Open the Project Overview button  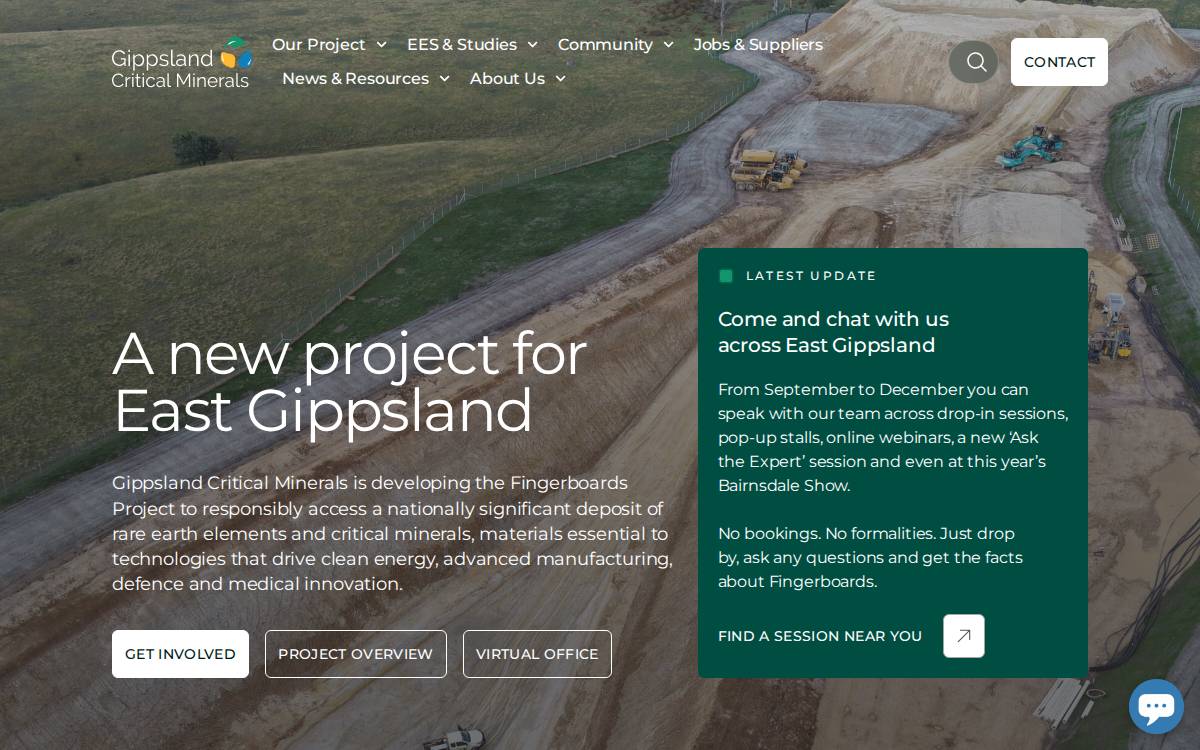[x=356, y=654]
